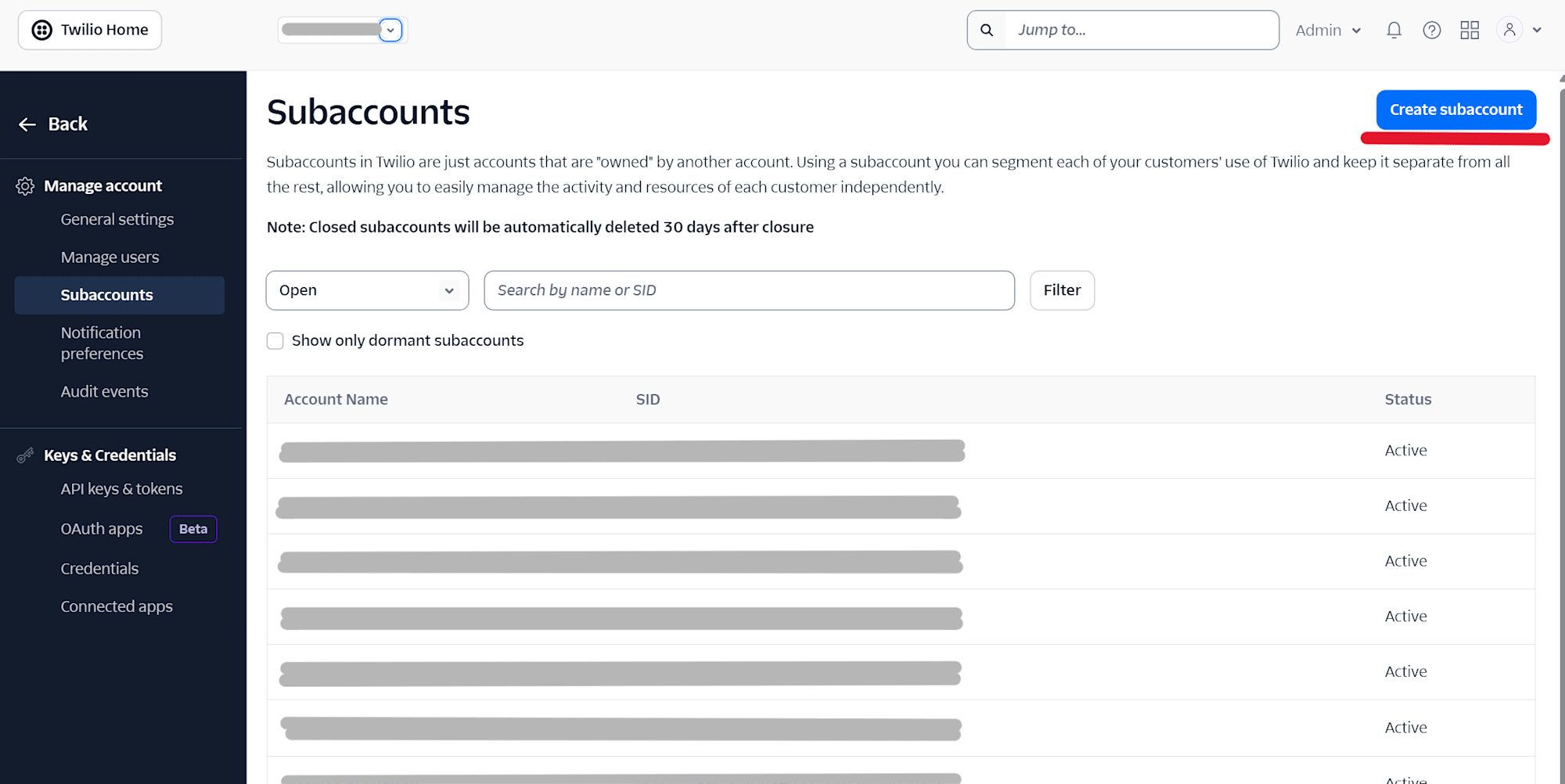Click the Manage account gear icon

coord(24,185)
